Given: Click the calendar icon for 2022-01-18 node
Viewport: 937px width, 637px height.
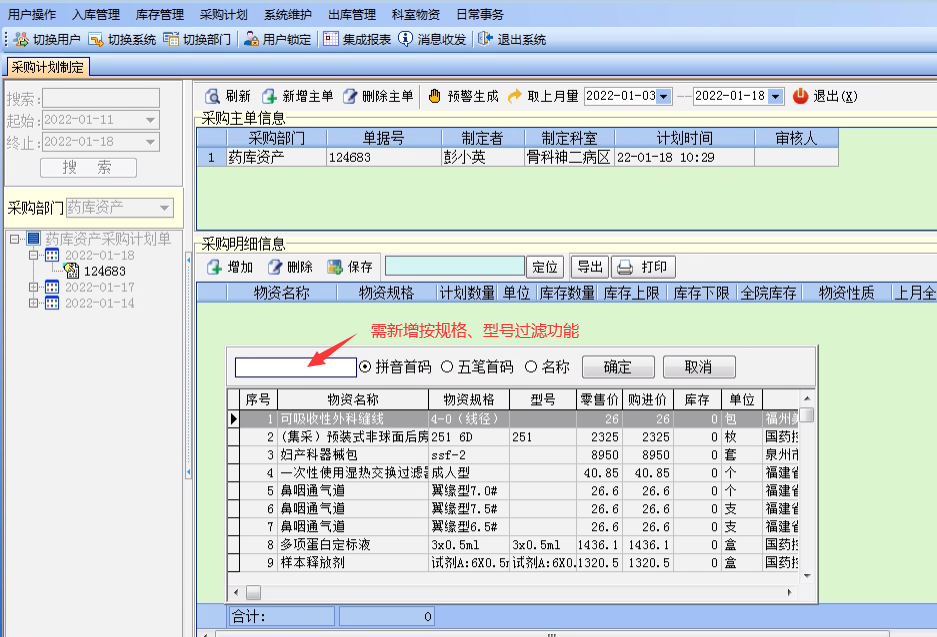Looking at the screenshot, I should click(52, 256).
